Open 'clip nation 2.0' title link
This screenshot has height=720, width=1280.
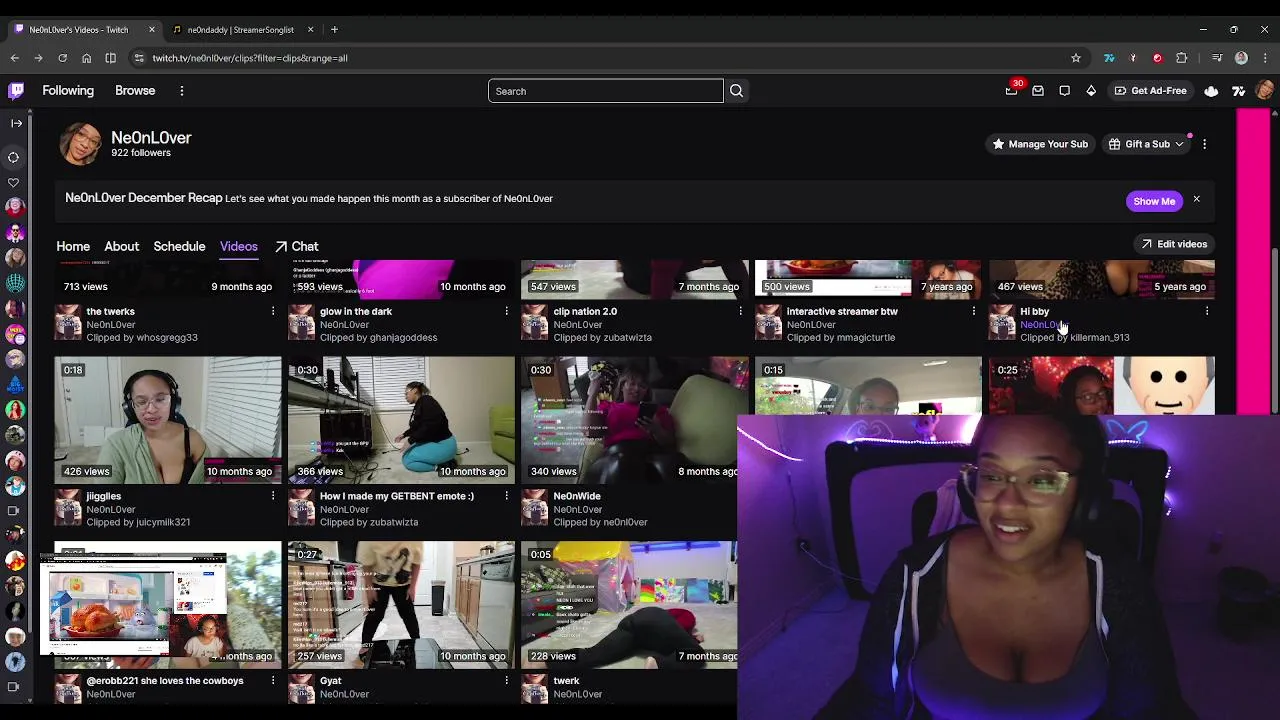585,311
